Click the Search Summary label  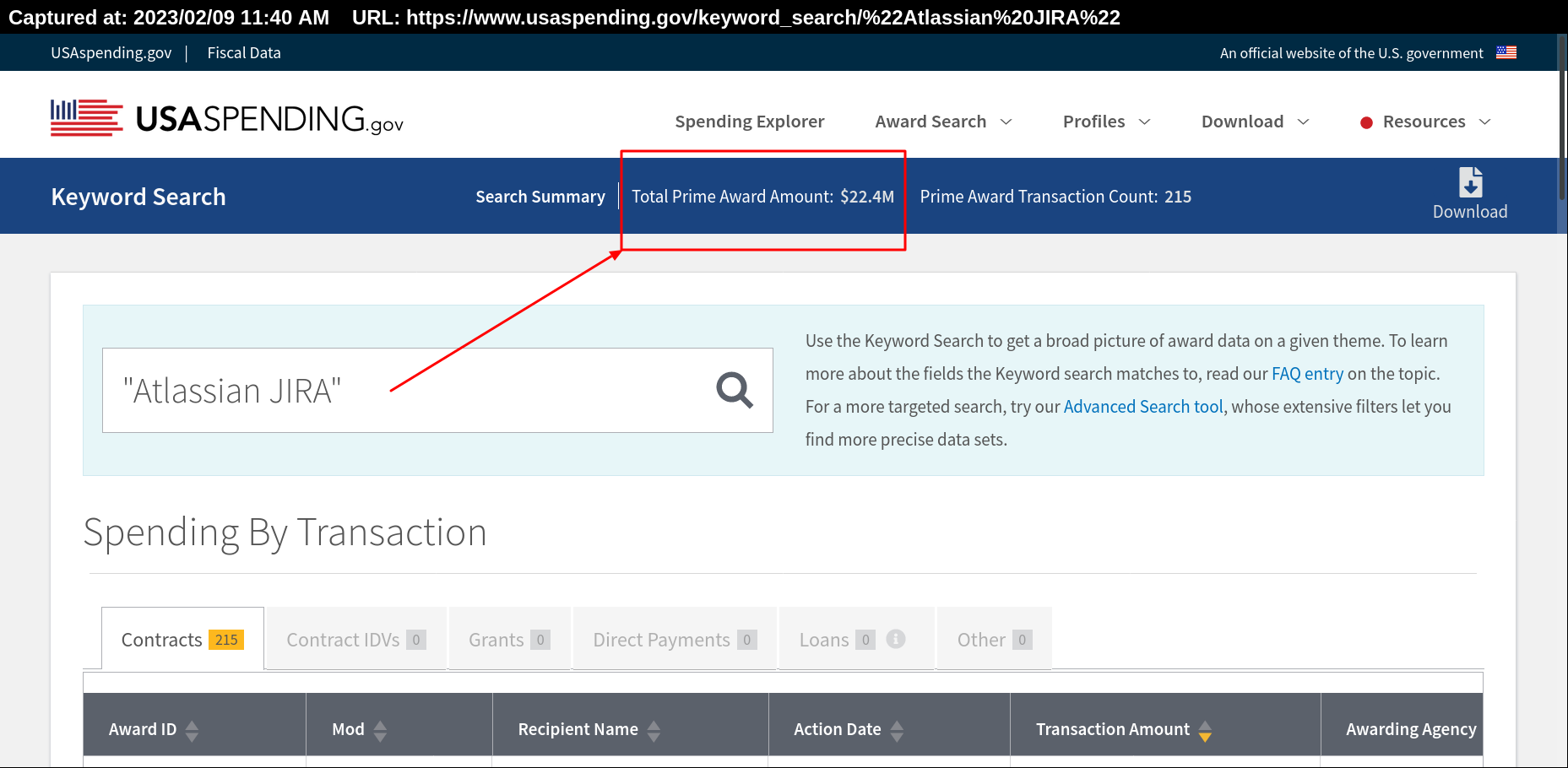540,197
